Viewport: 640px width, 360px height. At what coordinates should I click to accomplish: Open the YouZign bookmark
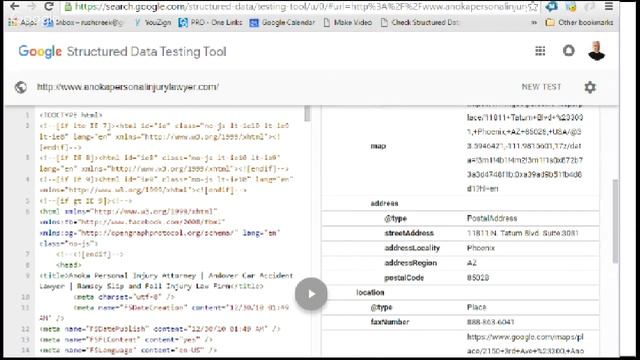tap(153, 22)
